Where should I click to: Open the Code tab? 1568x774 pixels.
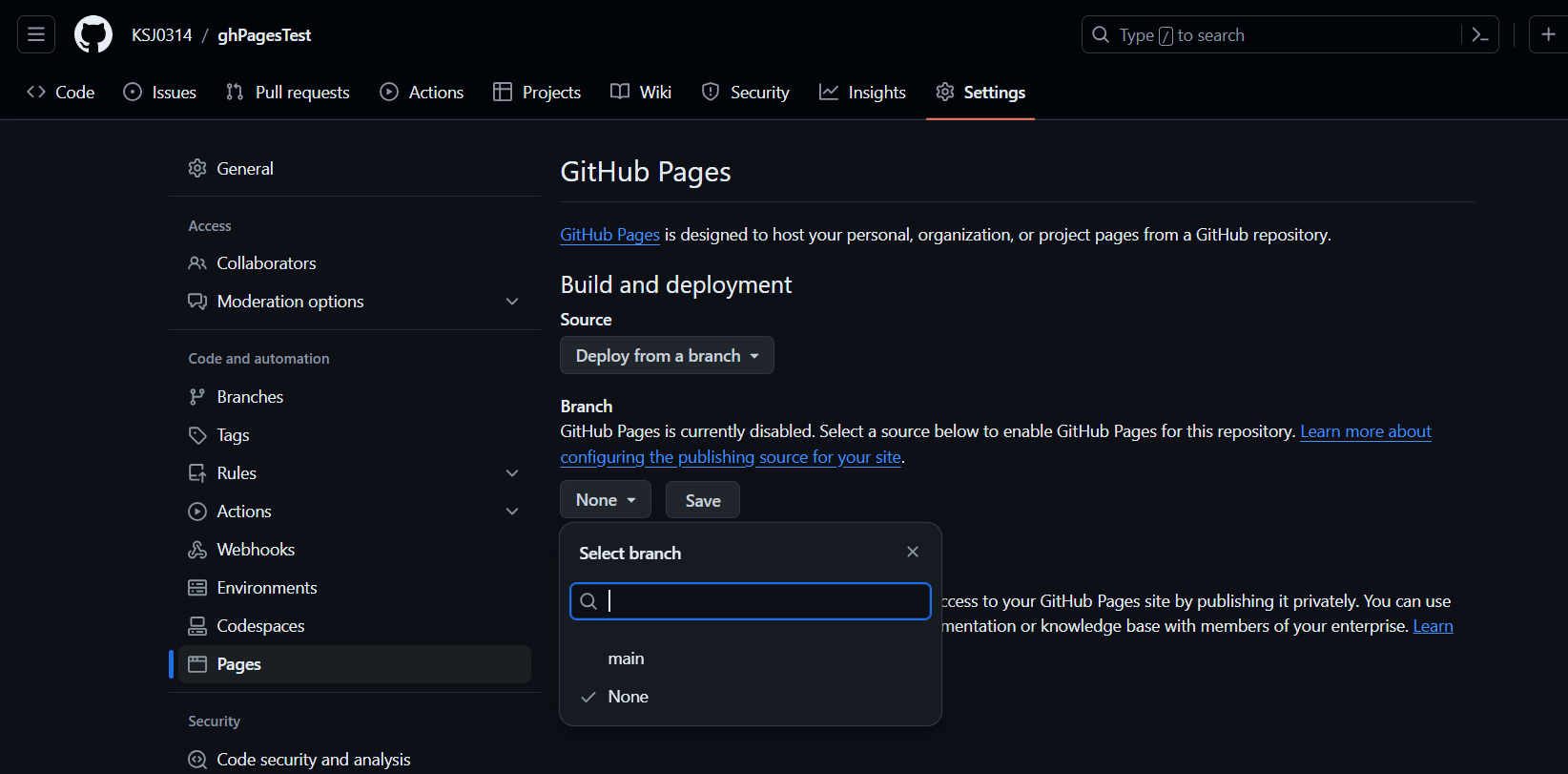pos(61,93)
